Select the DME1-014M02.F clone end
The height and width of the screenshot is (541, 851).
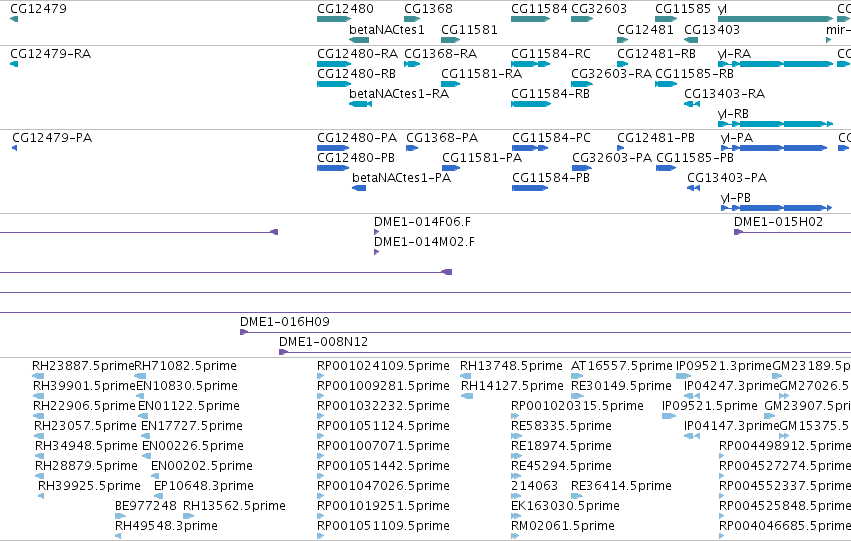pos(377,252)
